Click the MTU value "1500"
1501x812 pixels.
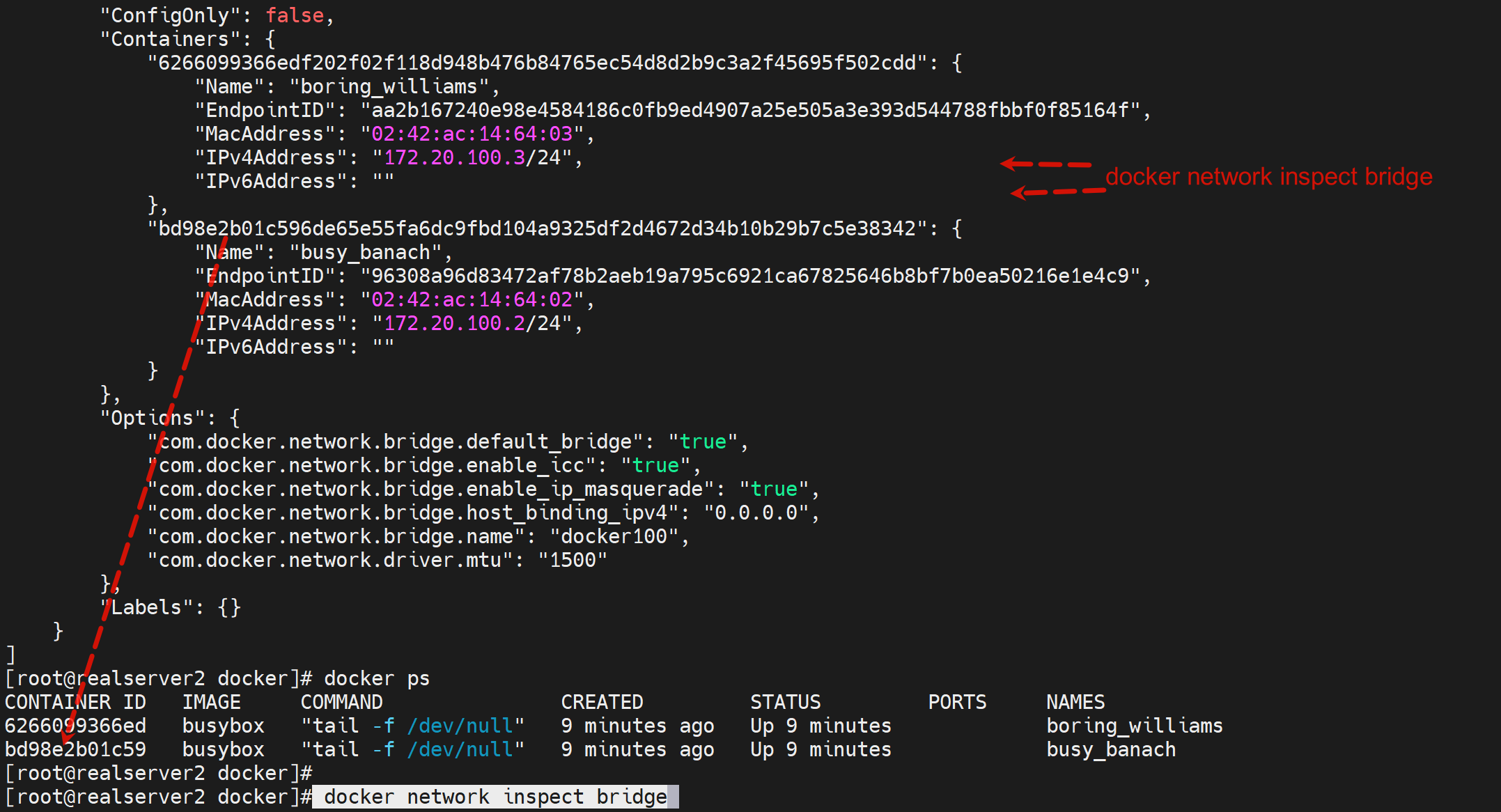[x=573, y=560]
